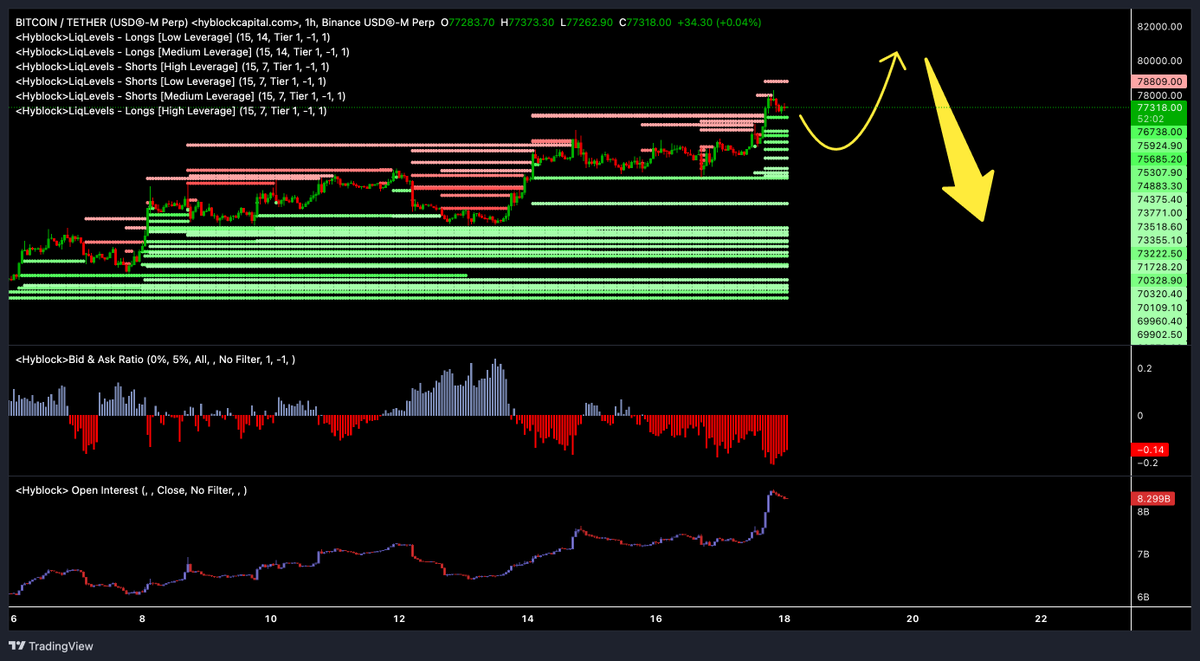Click the low price value 77262.90
Image resolution: width=1200 pixels, height=661 pixels.
click(x=588, y=20)
